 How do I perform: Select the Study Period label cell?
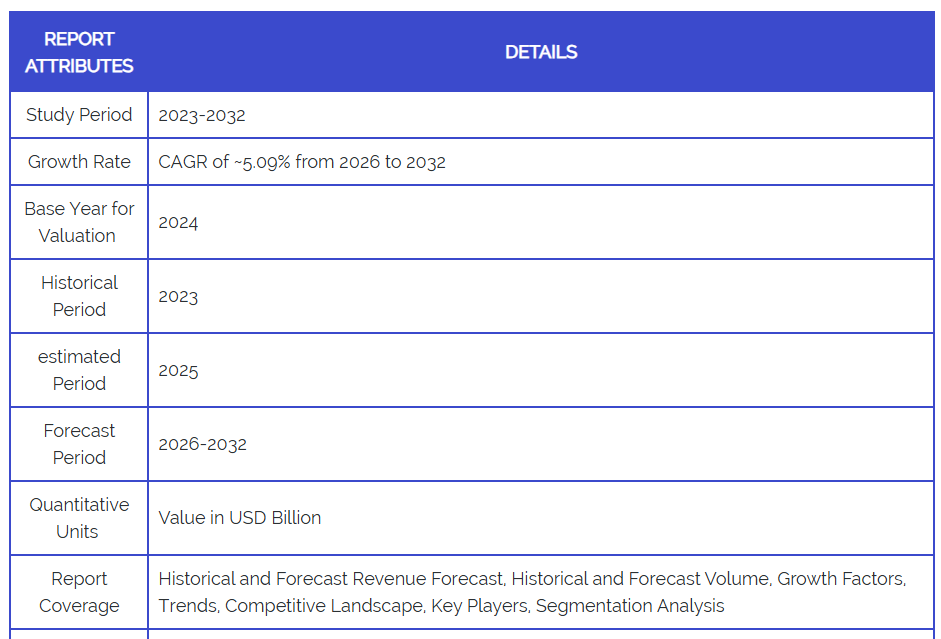pyautogui.click(x=79, y=115)
